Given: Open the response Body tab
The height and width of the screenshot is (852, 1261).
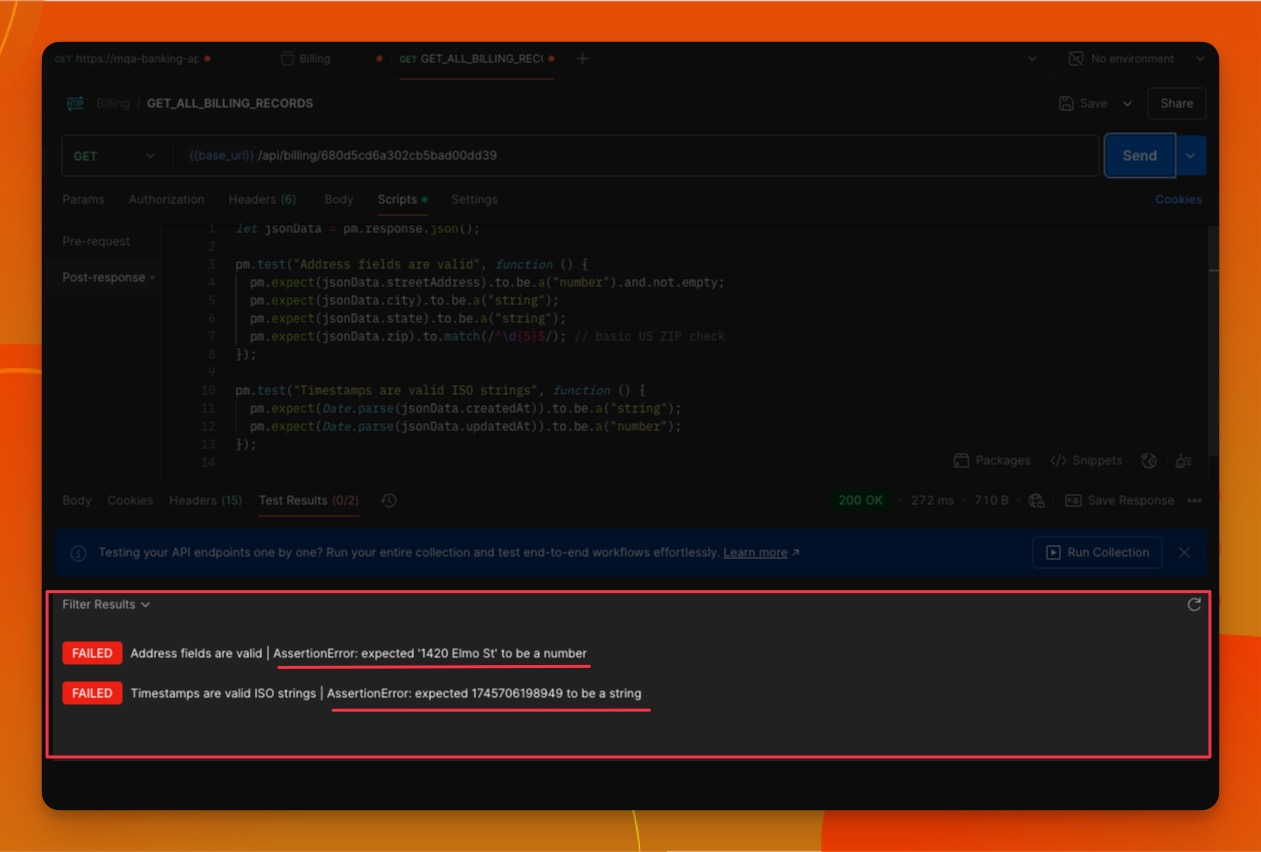Looking at the screenshot, I should pyautogui.click(x=76, y=500).
